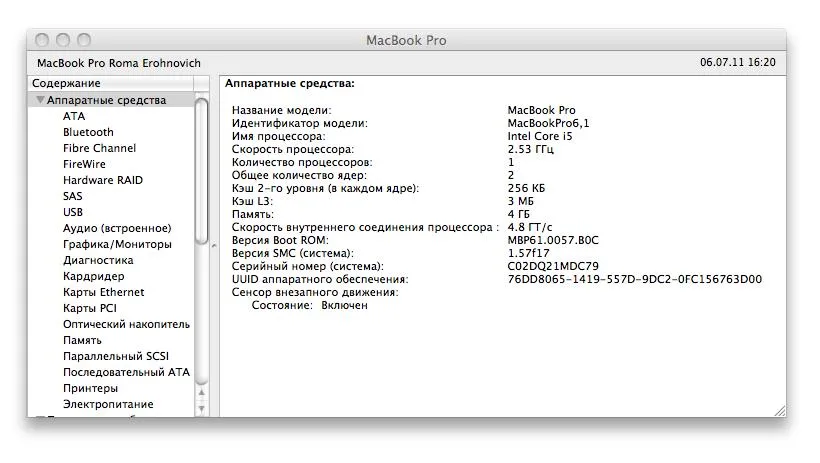Image resolution: width=820 pixels, height=463 pixels.
Task: Click the window resize handle corner
Action: 778,410
